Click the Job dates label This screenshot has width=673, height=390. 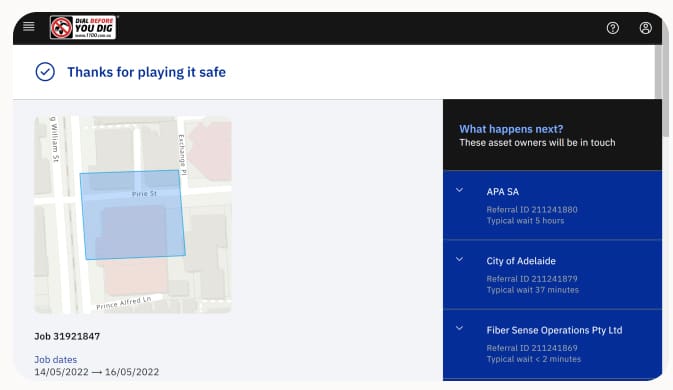pos(56,360)
